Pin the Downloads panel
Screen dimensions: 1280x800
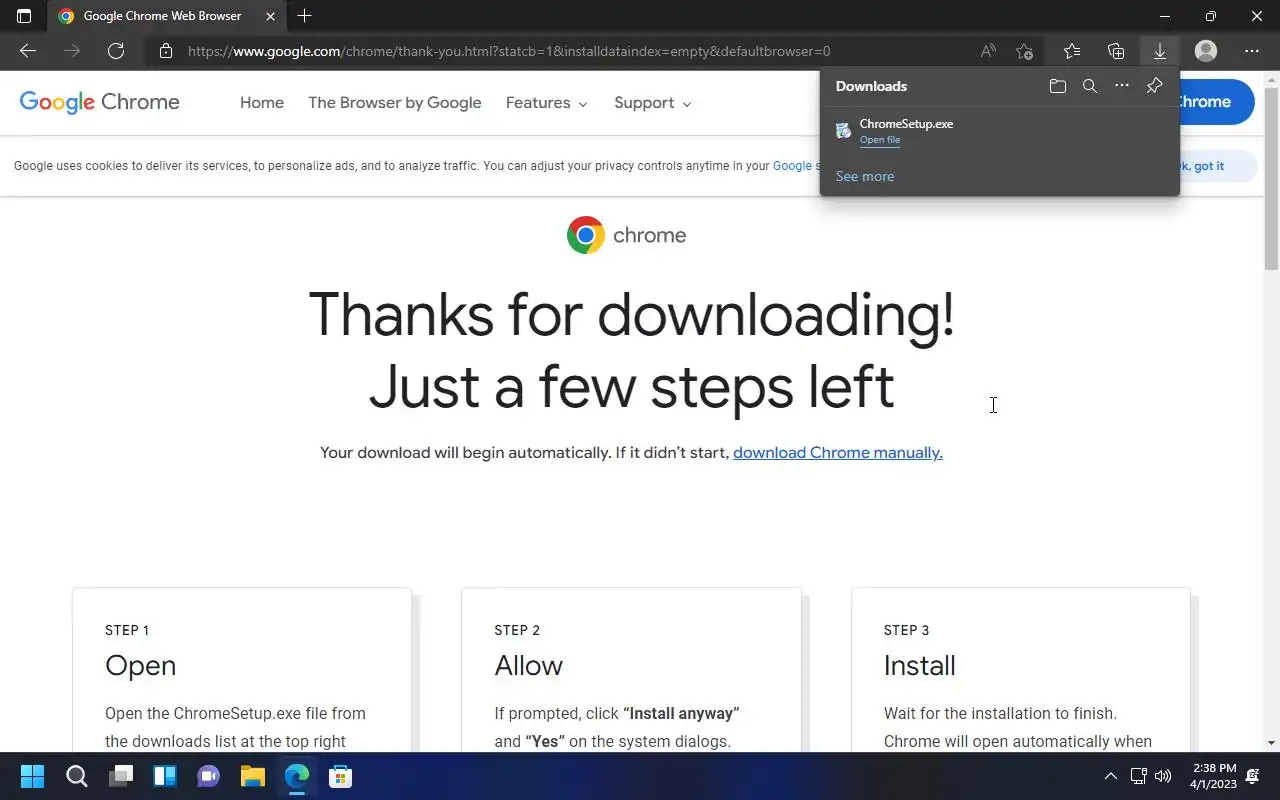1154,86
